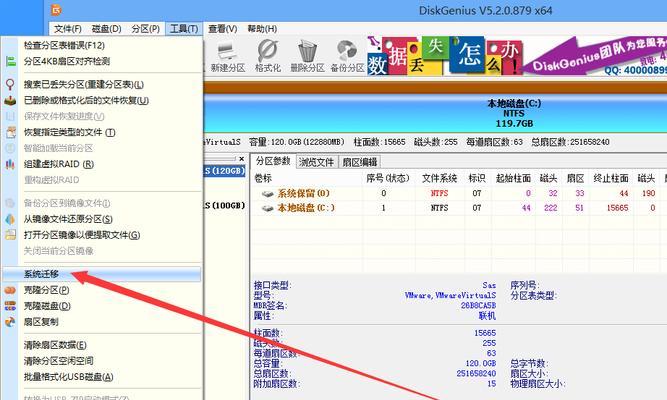Screen dimensions: 667x400
Task: Switch to the 浏览文件 tab
Action: [x=316, y=162]
